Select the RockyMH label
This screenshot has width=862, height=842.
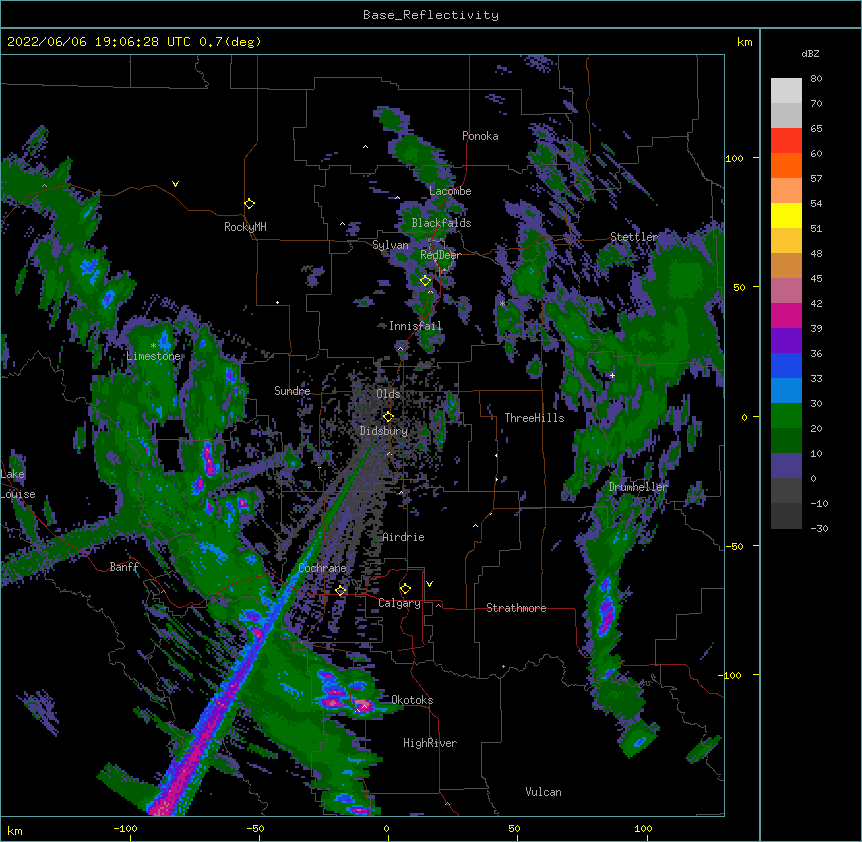(245, 227)
